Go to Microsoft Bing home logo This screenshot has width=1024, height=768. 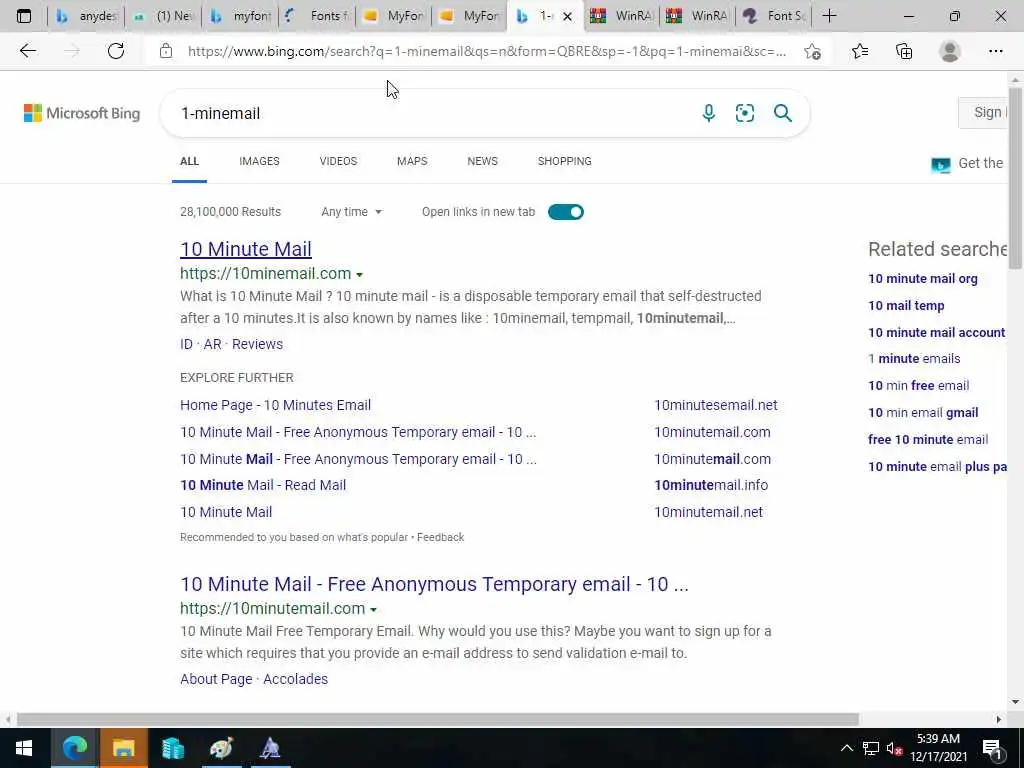pyautogui.click(x=82, y=113)
